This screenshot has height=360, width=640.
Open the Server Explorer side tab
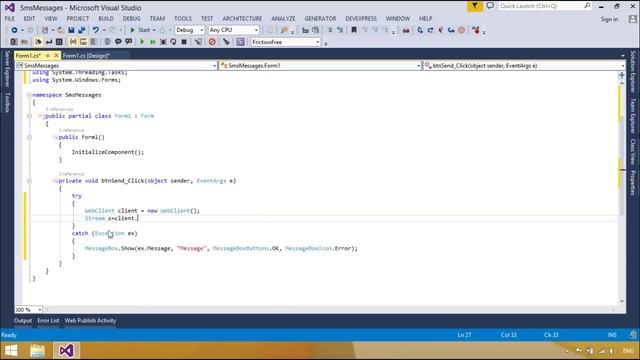coord(7,69)
